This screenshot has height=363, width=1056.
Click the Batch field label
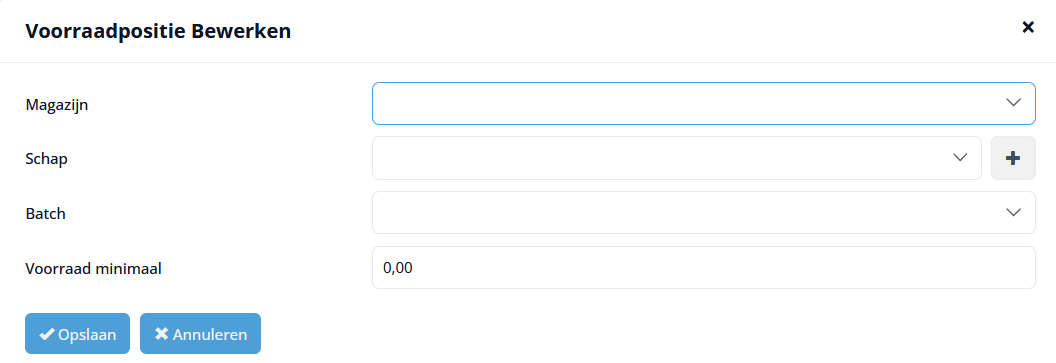point(46,213)
